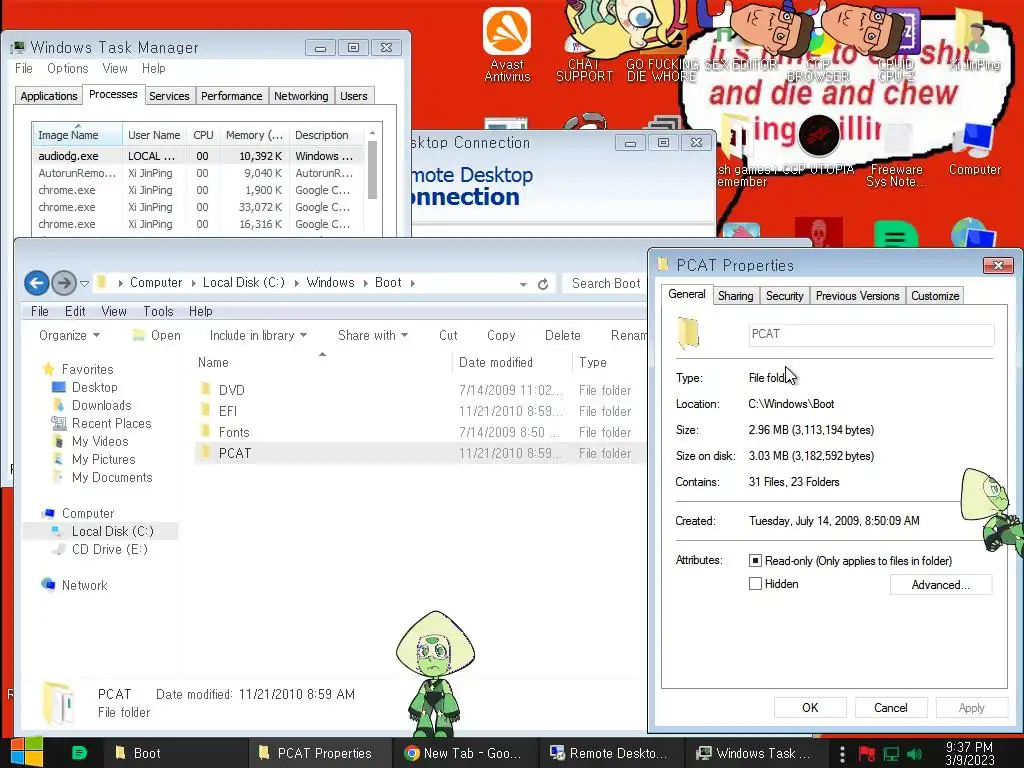
Task: Expand the chevron after Windows in breadcrumb
Action: 365,283
